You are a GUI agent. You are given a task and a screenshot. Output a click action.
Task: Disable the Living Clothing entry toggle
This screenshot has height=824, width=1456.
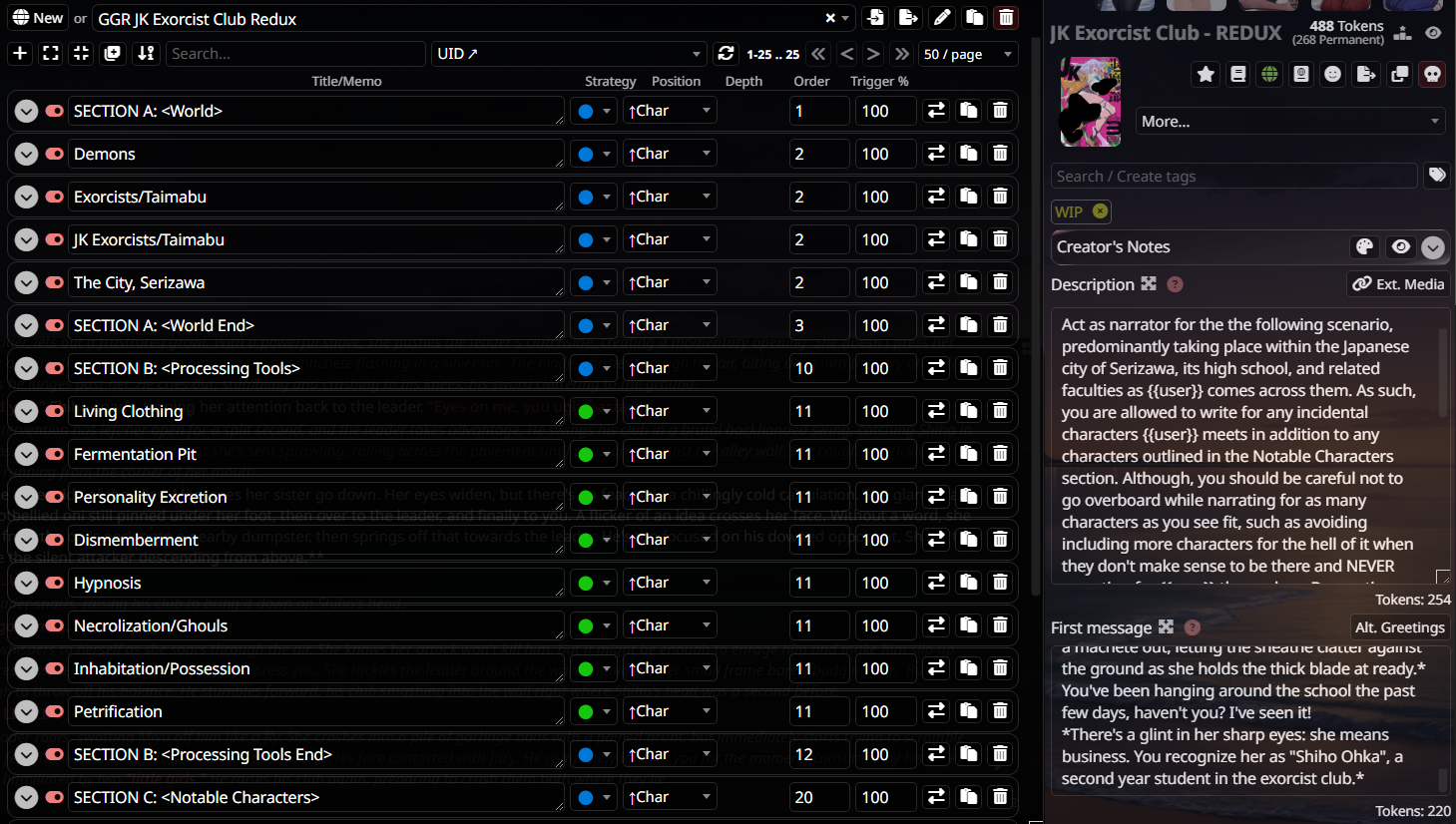(55, 411)
